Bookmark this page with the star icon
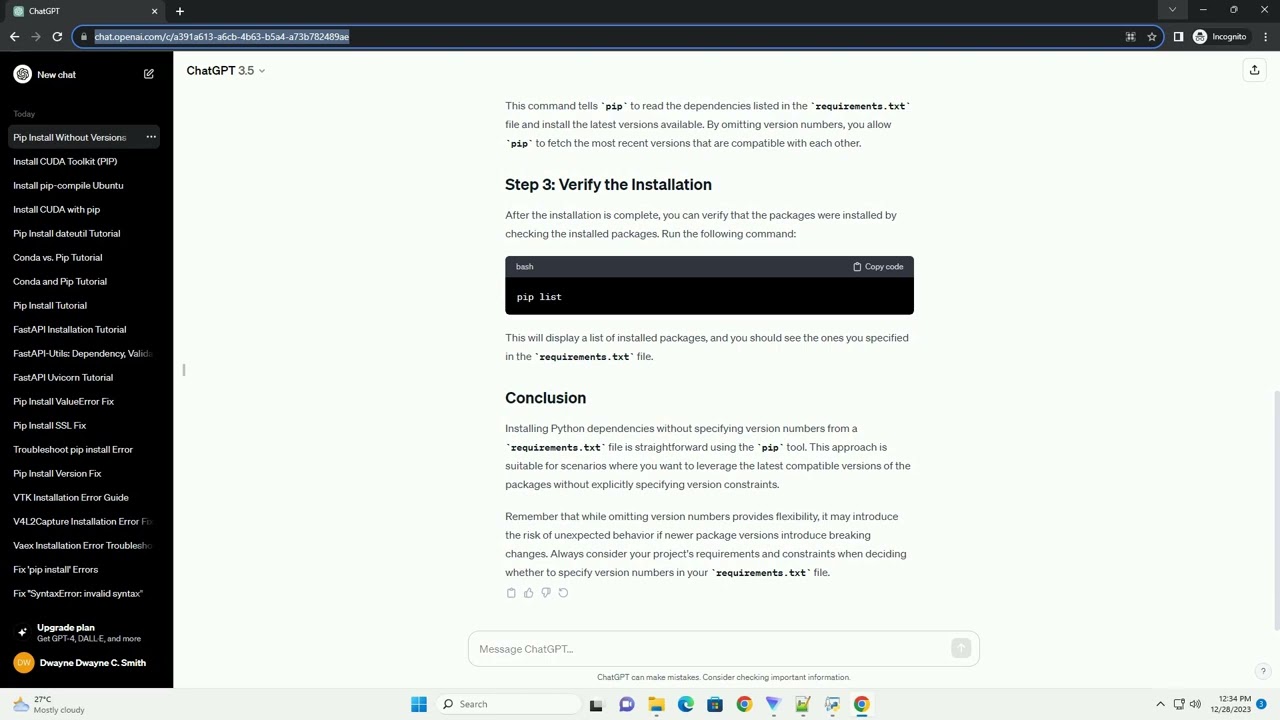The image size is (1280, 720). 1152,37
